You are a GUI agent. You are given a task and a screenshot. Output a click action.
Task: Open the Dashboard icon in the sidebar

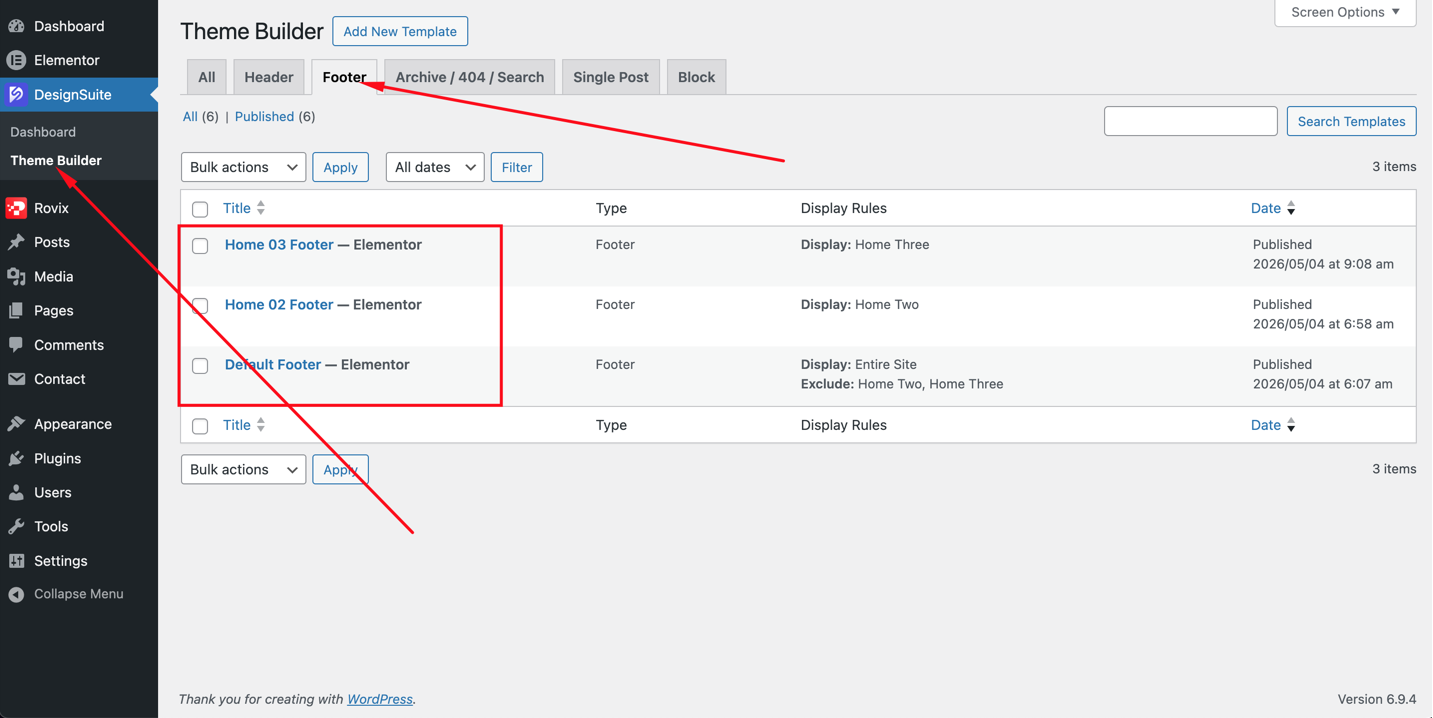[16, 26]
